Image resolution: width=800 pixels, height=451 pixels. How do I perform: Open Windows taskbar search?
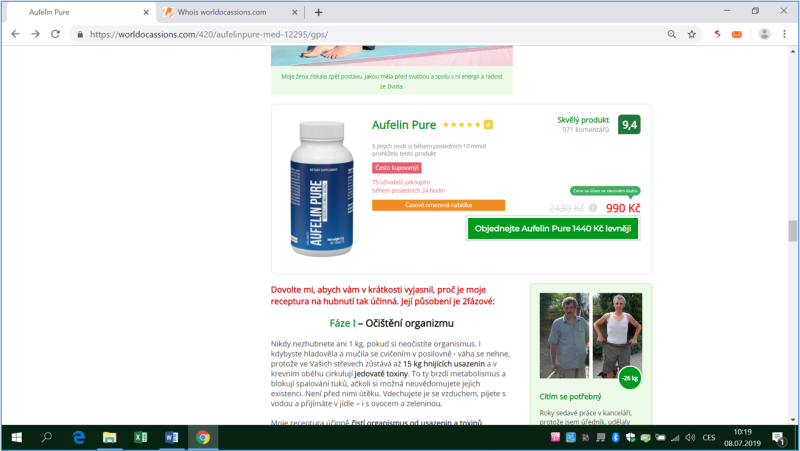tap(47, 437)
